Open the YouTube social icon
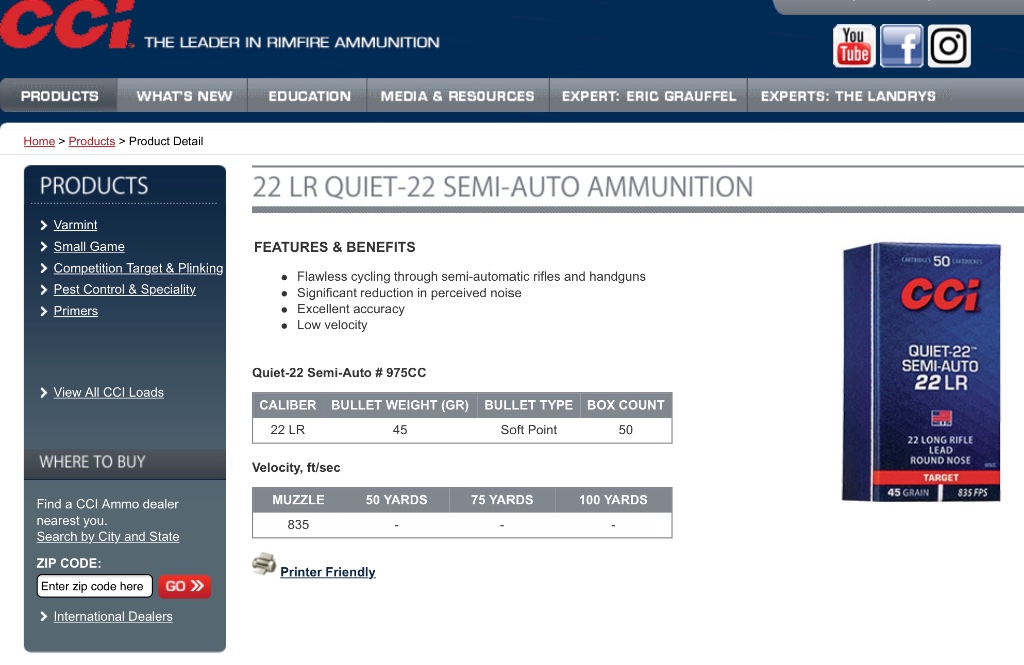 (854, 46)
